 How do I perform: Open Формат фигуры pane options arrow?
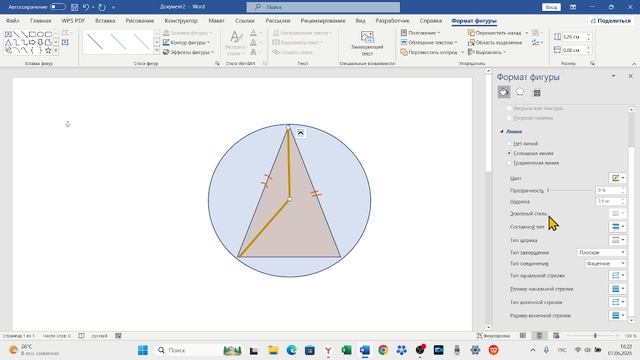click(613, 76)
